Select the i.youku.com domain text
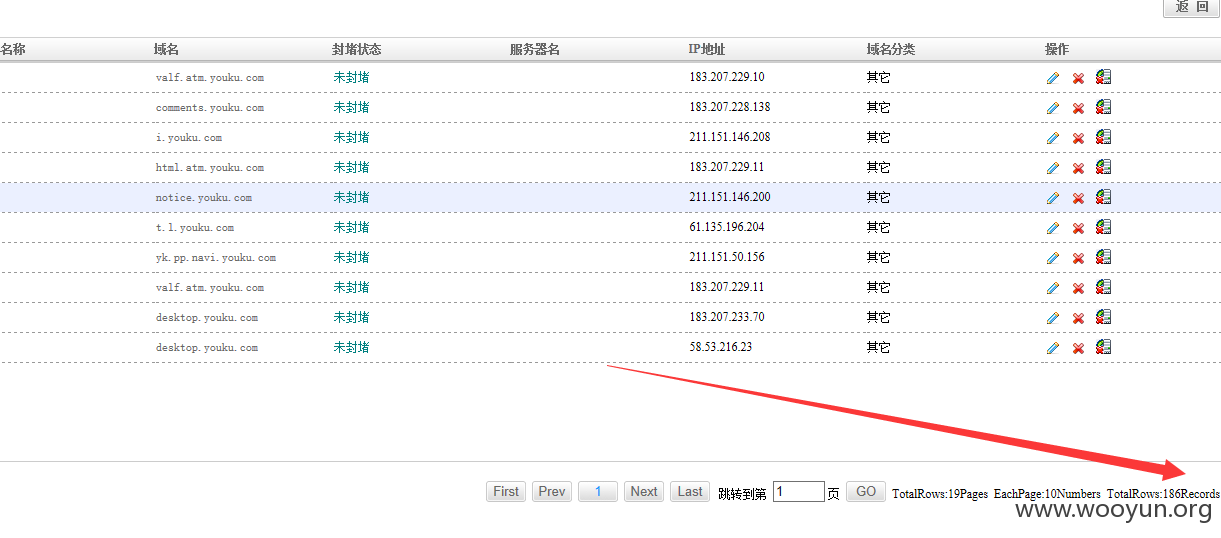The height and width of the screenshot is (538, 1221). tap(189, 138)
